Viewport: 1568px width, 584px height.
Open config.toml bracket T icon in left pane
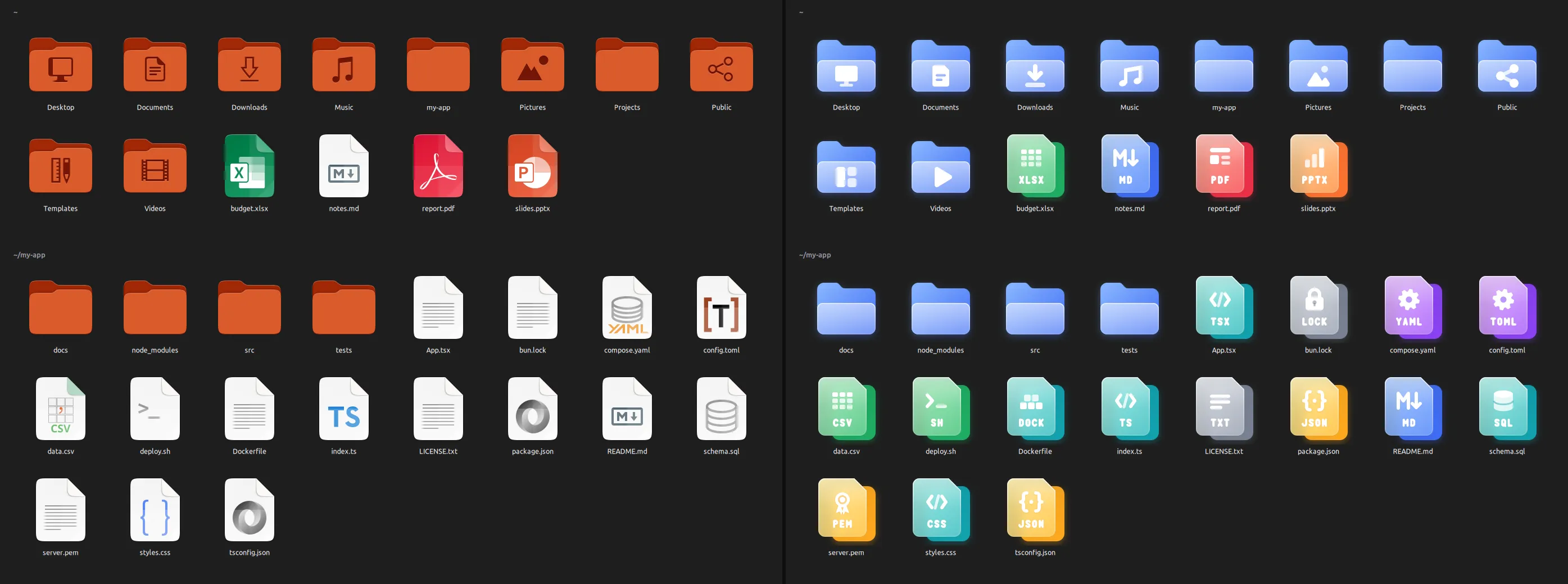[721, 307]
